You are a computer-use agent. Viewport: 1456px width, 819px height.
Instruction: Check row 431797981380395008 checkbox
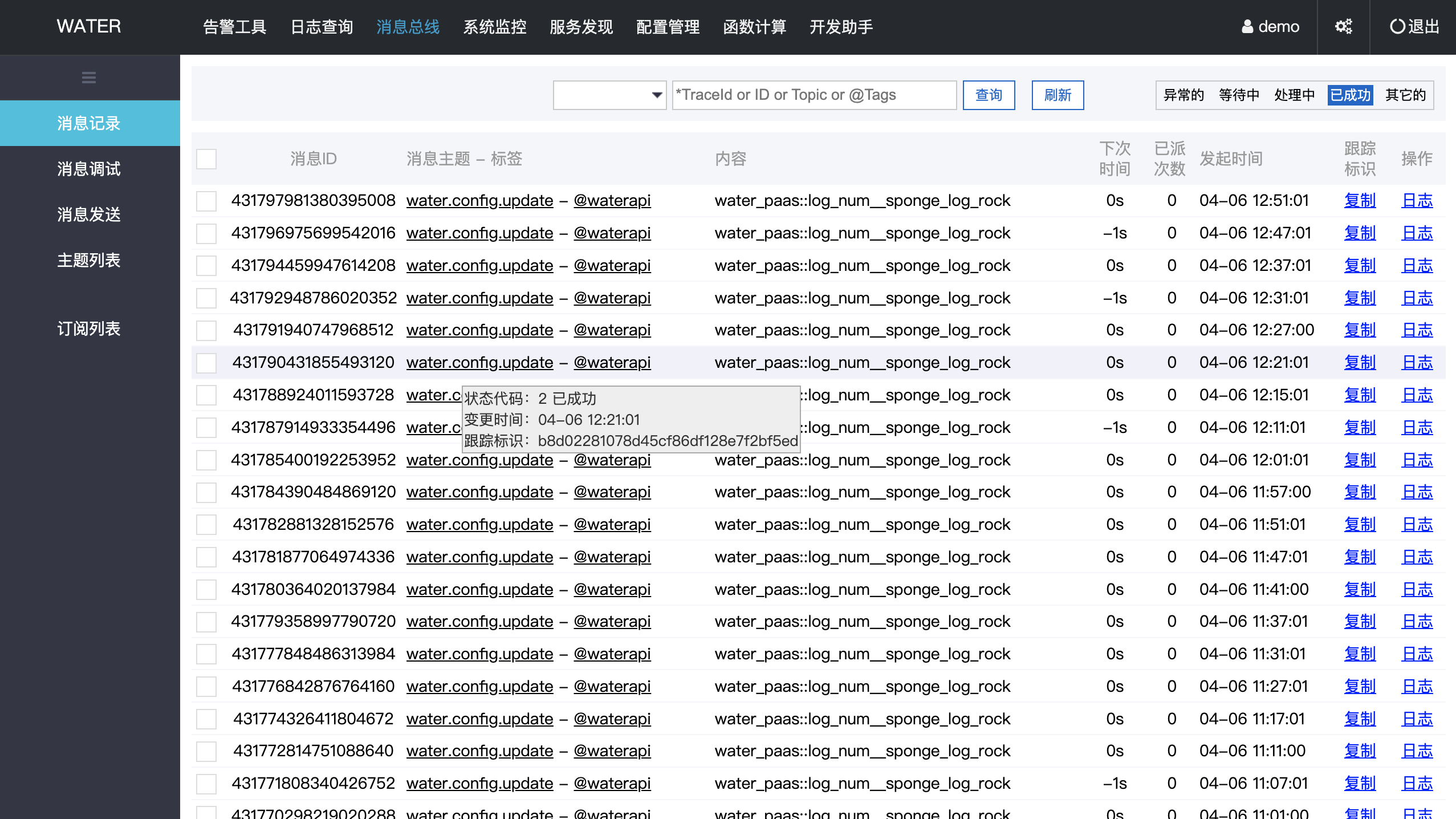click(x=206, y=201)
